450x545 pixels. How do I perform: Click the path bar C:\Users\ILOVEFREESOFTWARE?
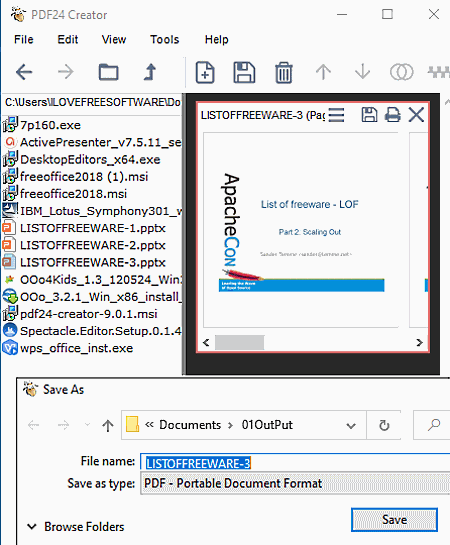tap(92, 102)
